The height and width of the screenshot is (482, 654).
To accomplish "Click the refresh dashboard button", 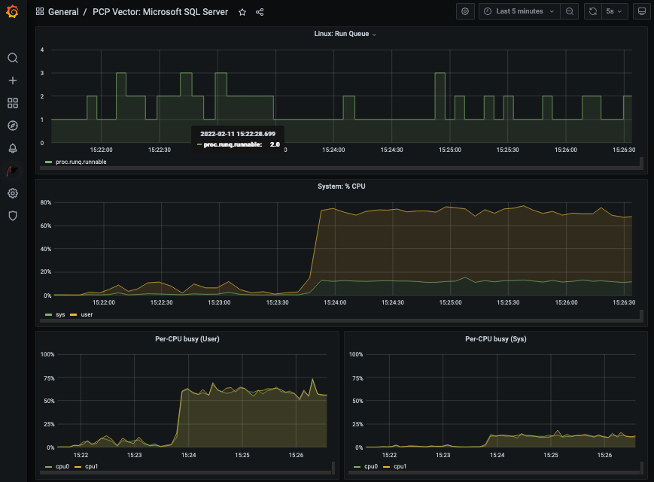I will [x=593, y=12].
